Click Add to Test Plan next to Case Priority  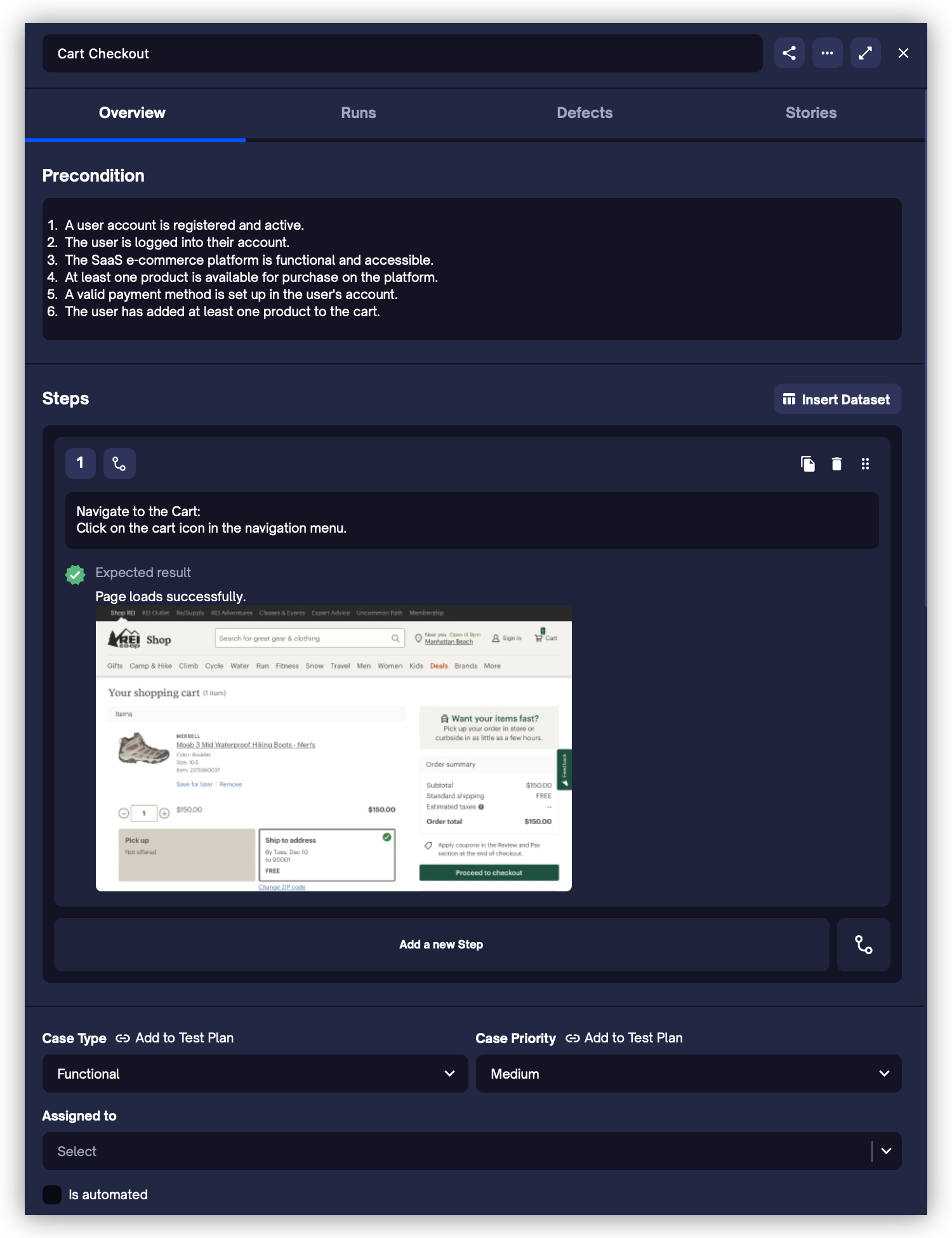633,1038
